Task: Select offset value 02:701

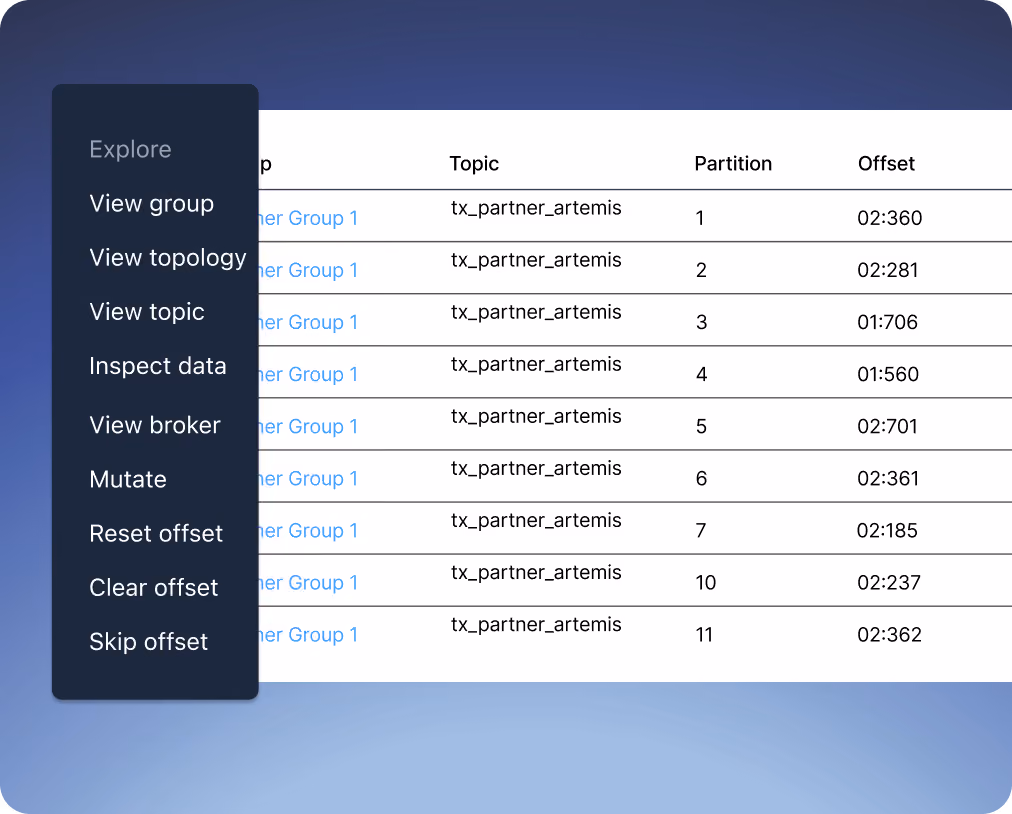Action: 887,427
